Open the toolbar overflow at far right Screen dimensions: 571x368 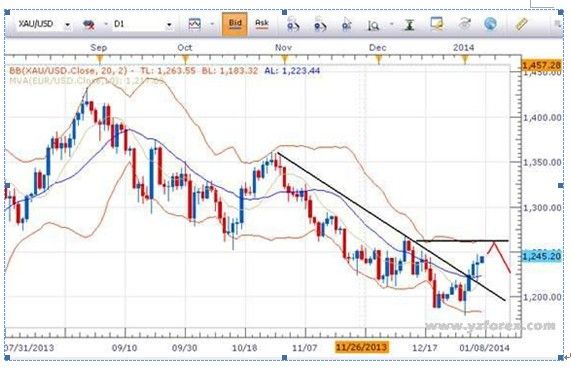click(557, 24)
